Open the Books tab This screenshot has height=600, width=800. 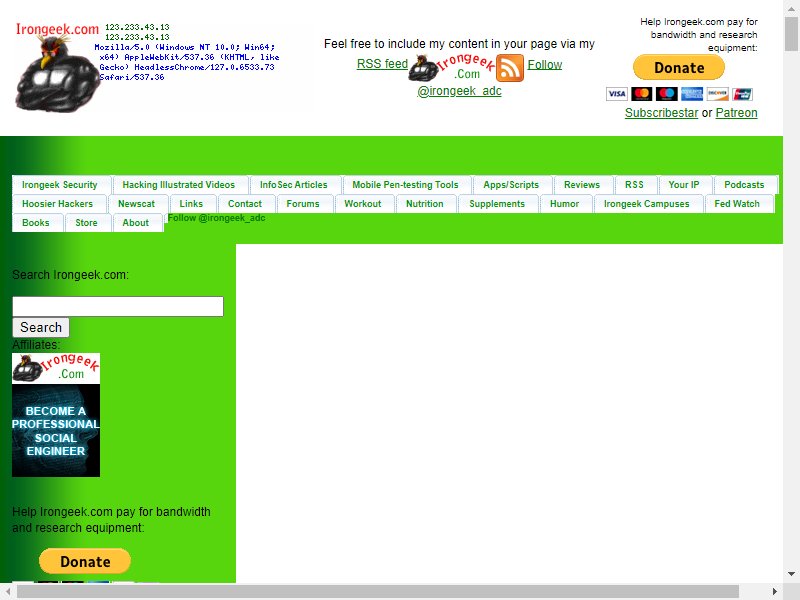pos(36,222)
